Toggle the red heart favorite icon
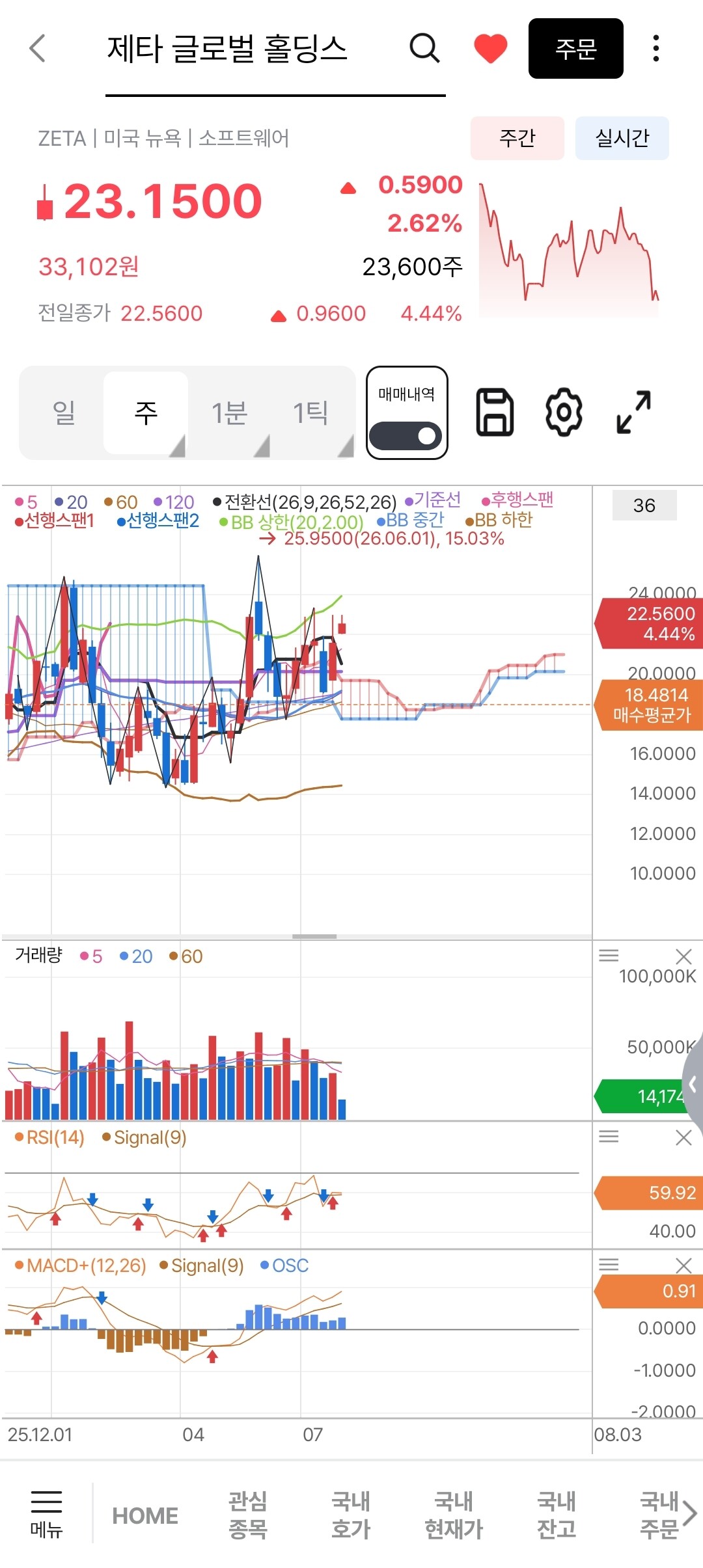Image resolution: width=703 pixels, height=1568 pixels. 490,49
